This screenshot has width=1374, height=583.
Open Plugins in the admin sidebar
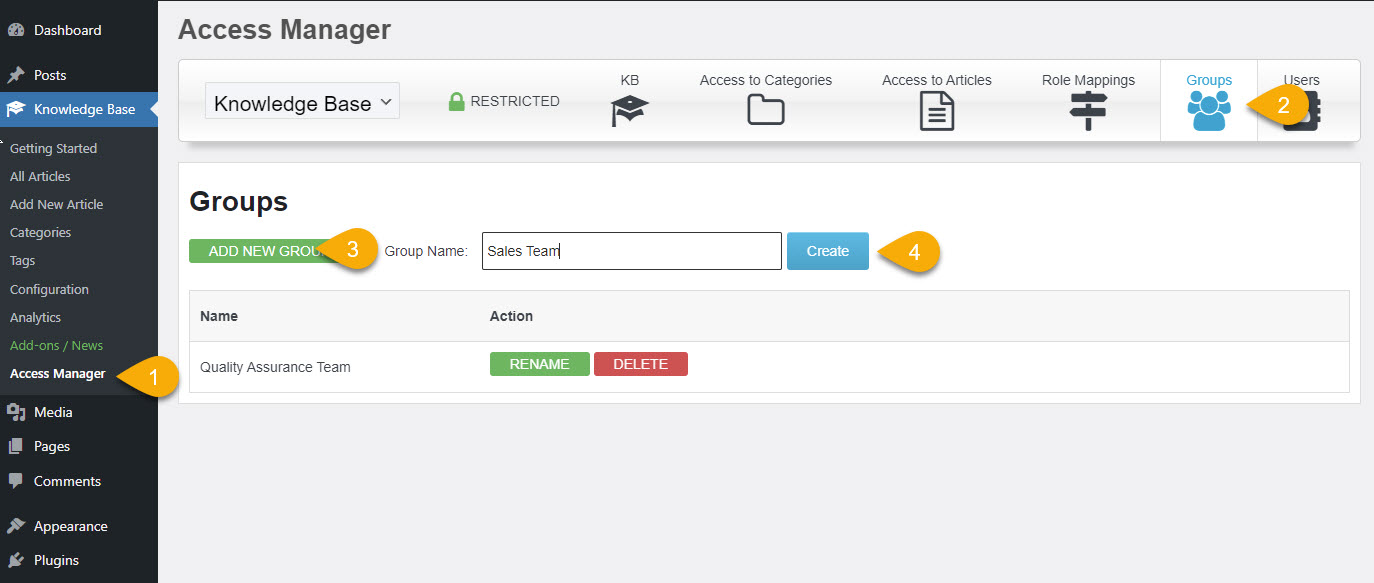point(56,560)
